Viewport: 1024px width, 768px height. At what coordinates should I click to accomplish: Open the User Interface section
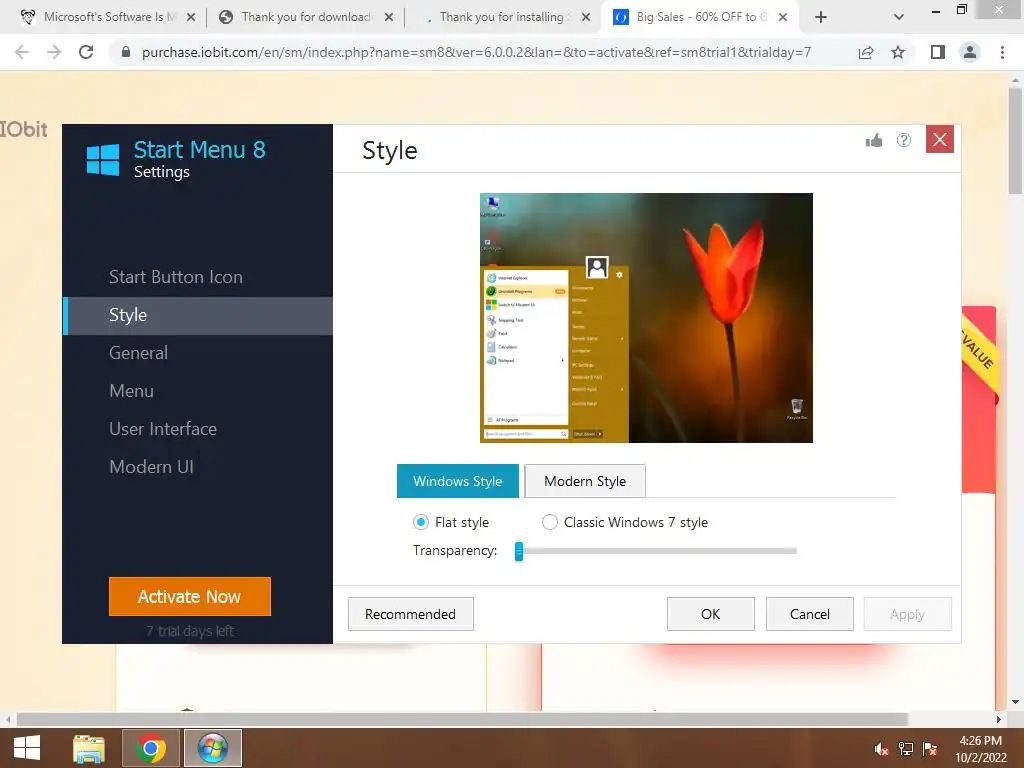163,429
